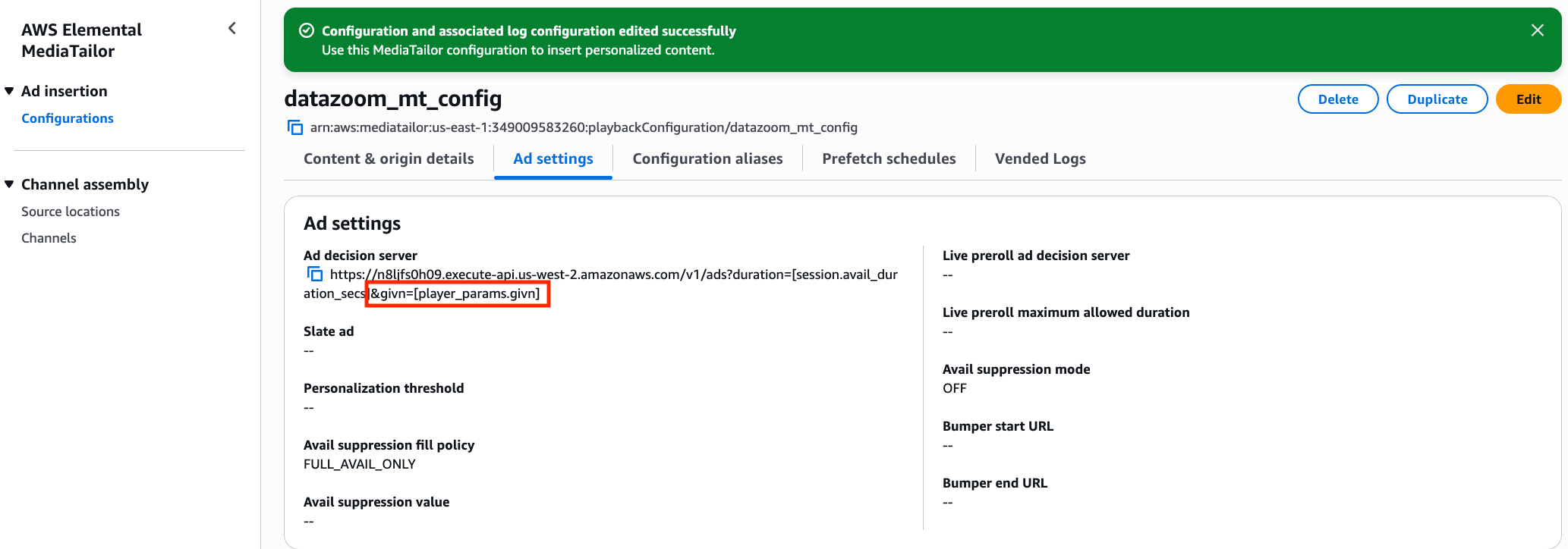
Task: Duplicate this playback configuration
Action: click(x=1437, y=99)
